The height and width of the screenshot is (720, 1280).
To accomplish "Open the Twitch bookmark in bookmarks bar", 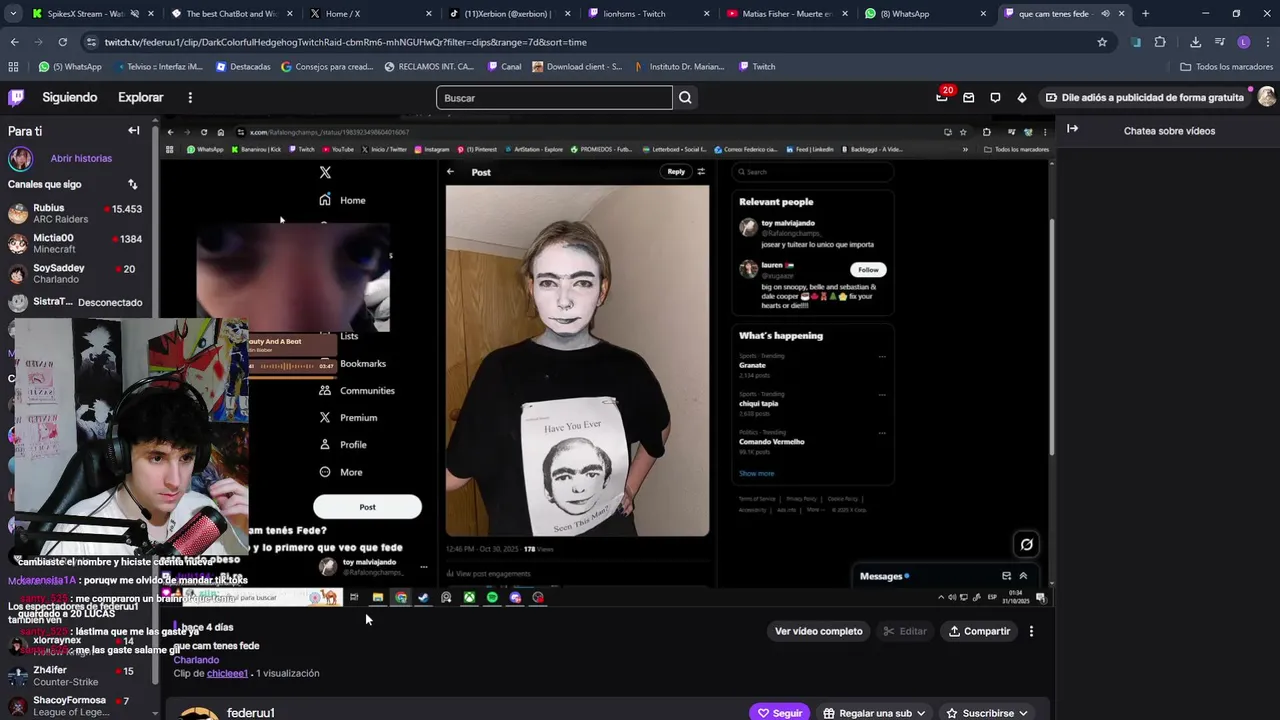I will click(x=757, y=67).
